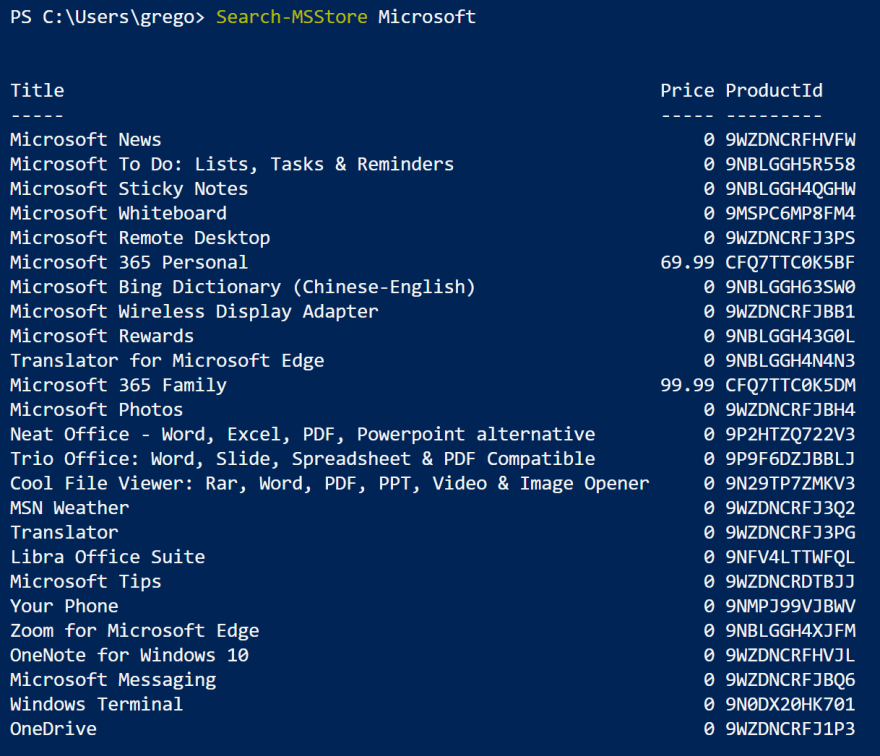The image size is (880, 756).
Task: Select the OneDrive title
Action: 53,729
